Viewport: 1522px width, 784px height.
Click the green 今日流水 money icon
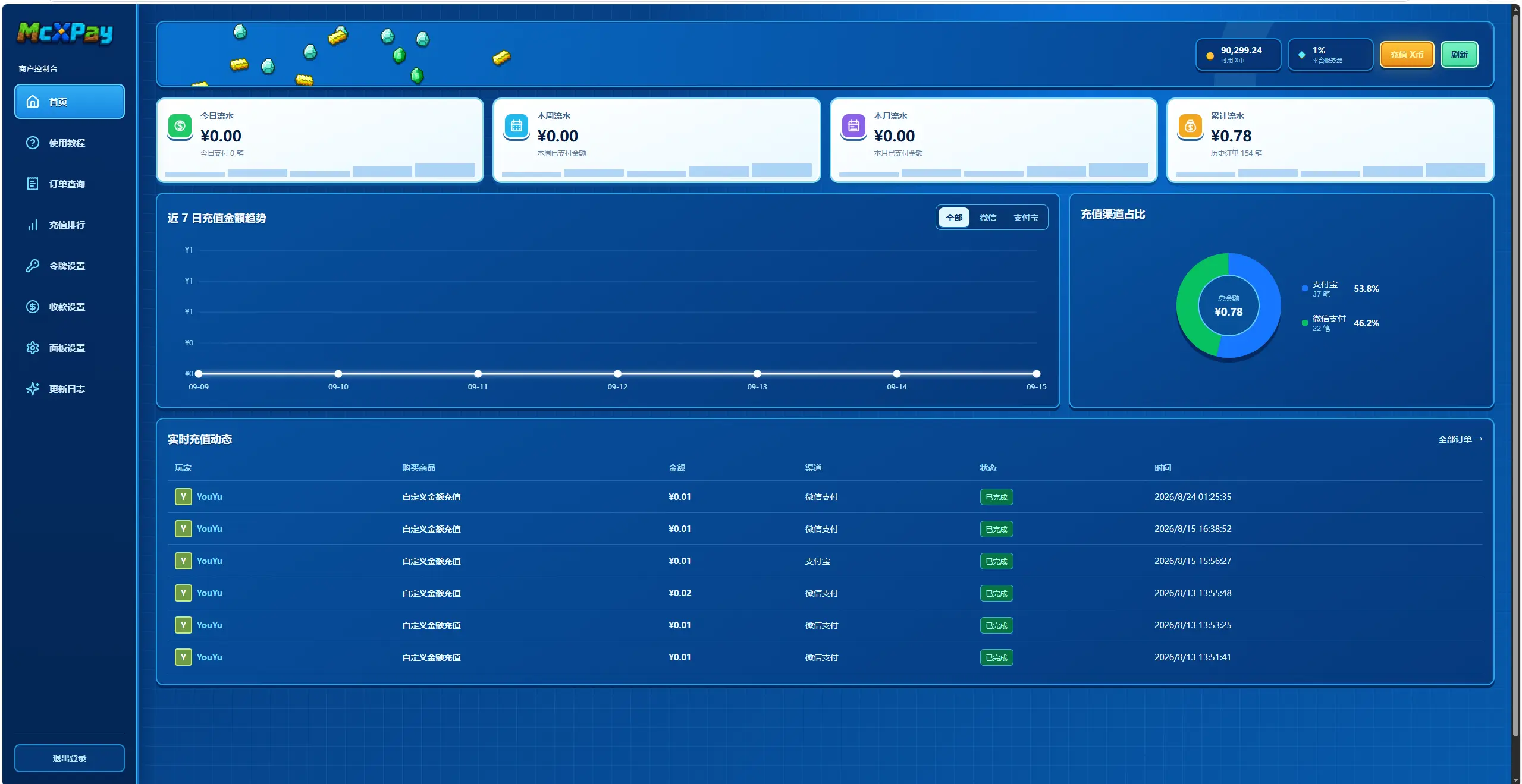click(180, 126)
